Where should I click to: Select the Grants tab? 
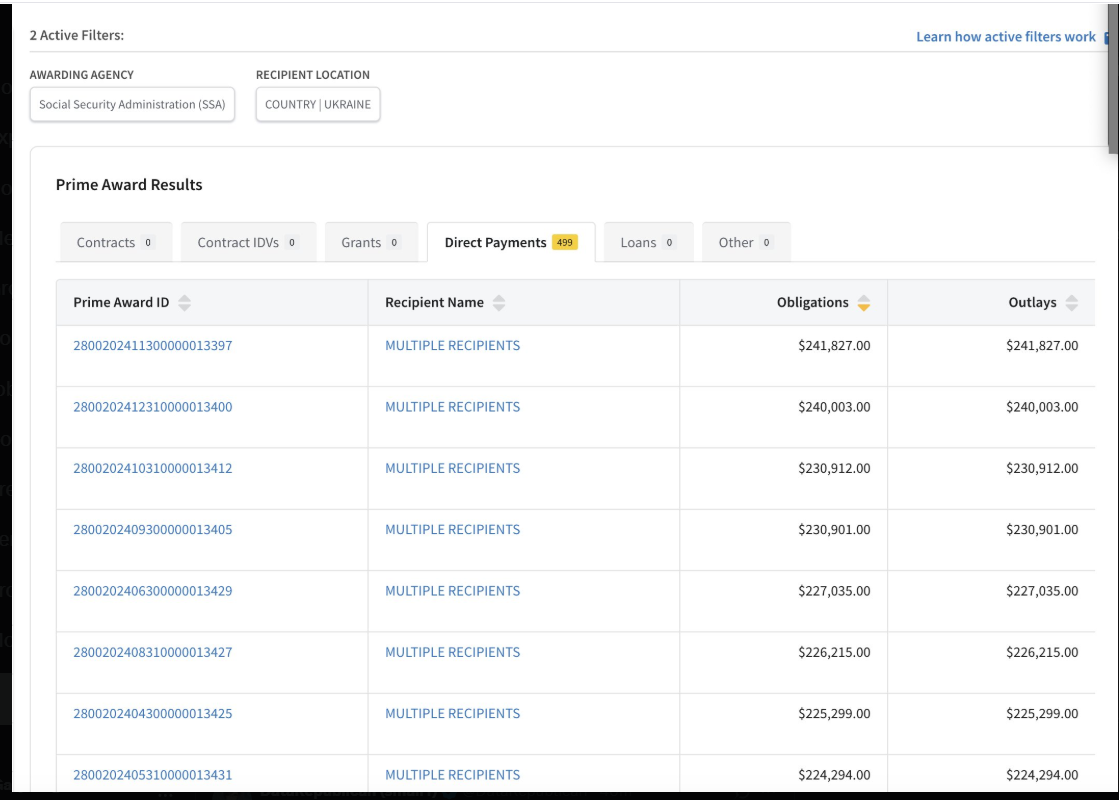(371, 242)
